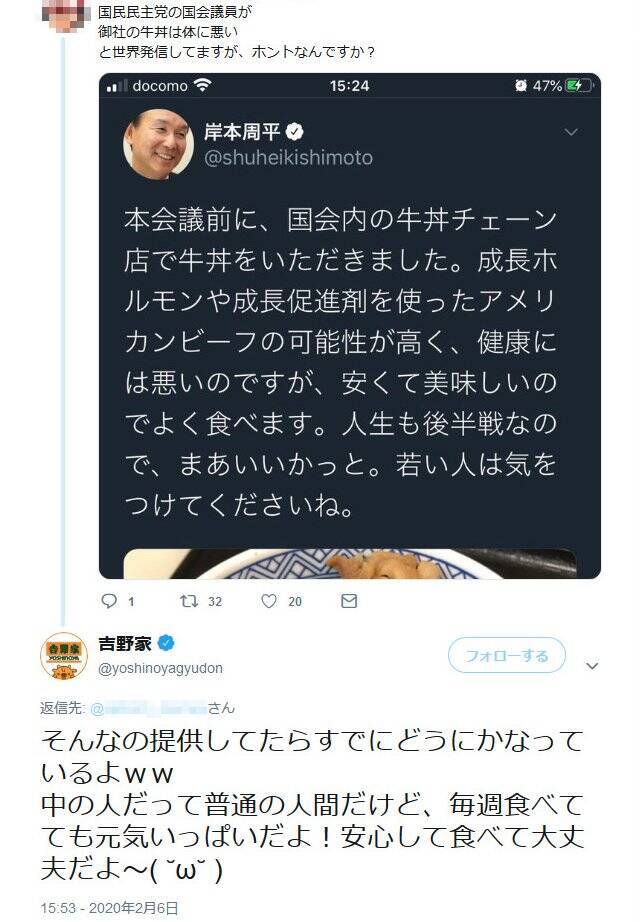Click 岸本周平's round profile photo
The width and height of the screenshot is (640, 922).
pos(158,142)
